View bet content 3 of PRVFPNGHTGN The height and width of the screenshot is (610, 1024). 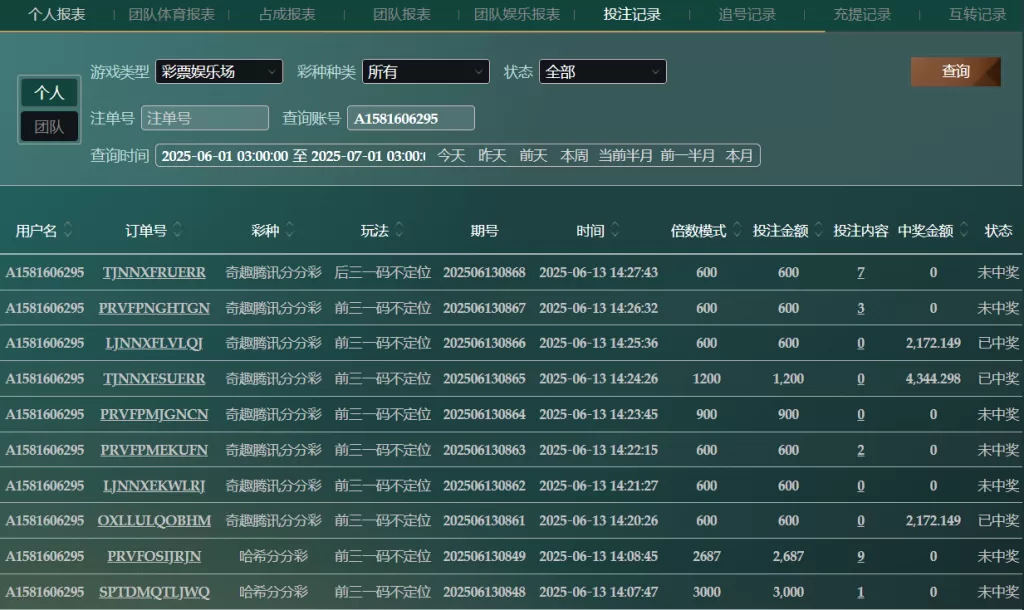tap(861, 308)
